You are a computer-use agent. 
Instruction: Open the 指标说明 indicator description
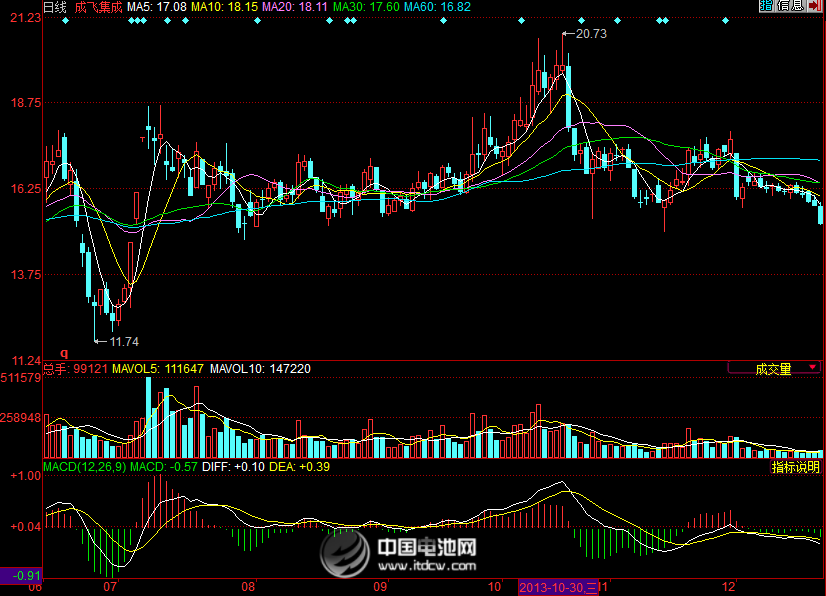pyautogui.click(x=795, y=467)
